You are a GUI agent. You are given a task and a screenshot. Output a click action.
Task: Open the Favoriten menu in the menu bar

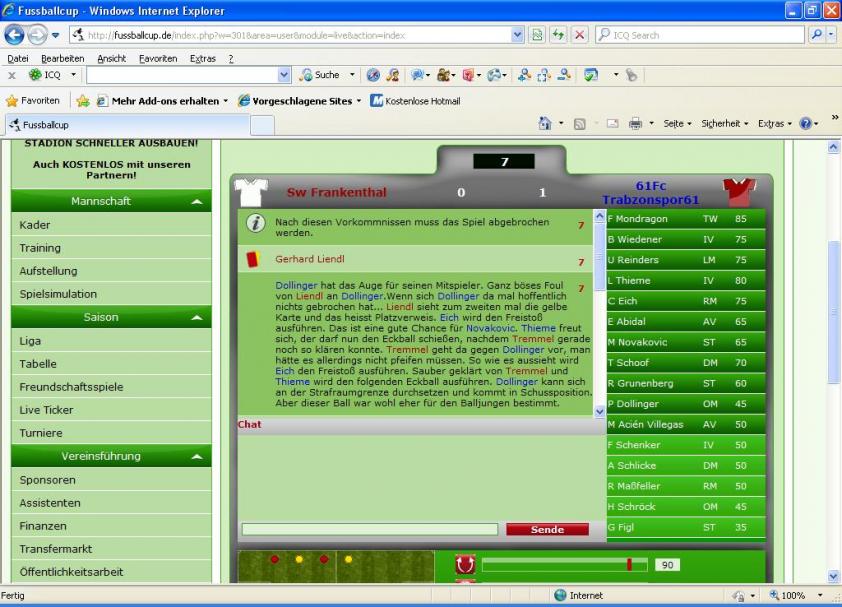coord(158,59)
